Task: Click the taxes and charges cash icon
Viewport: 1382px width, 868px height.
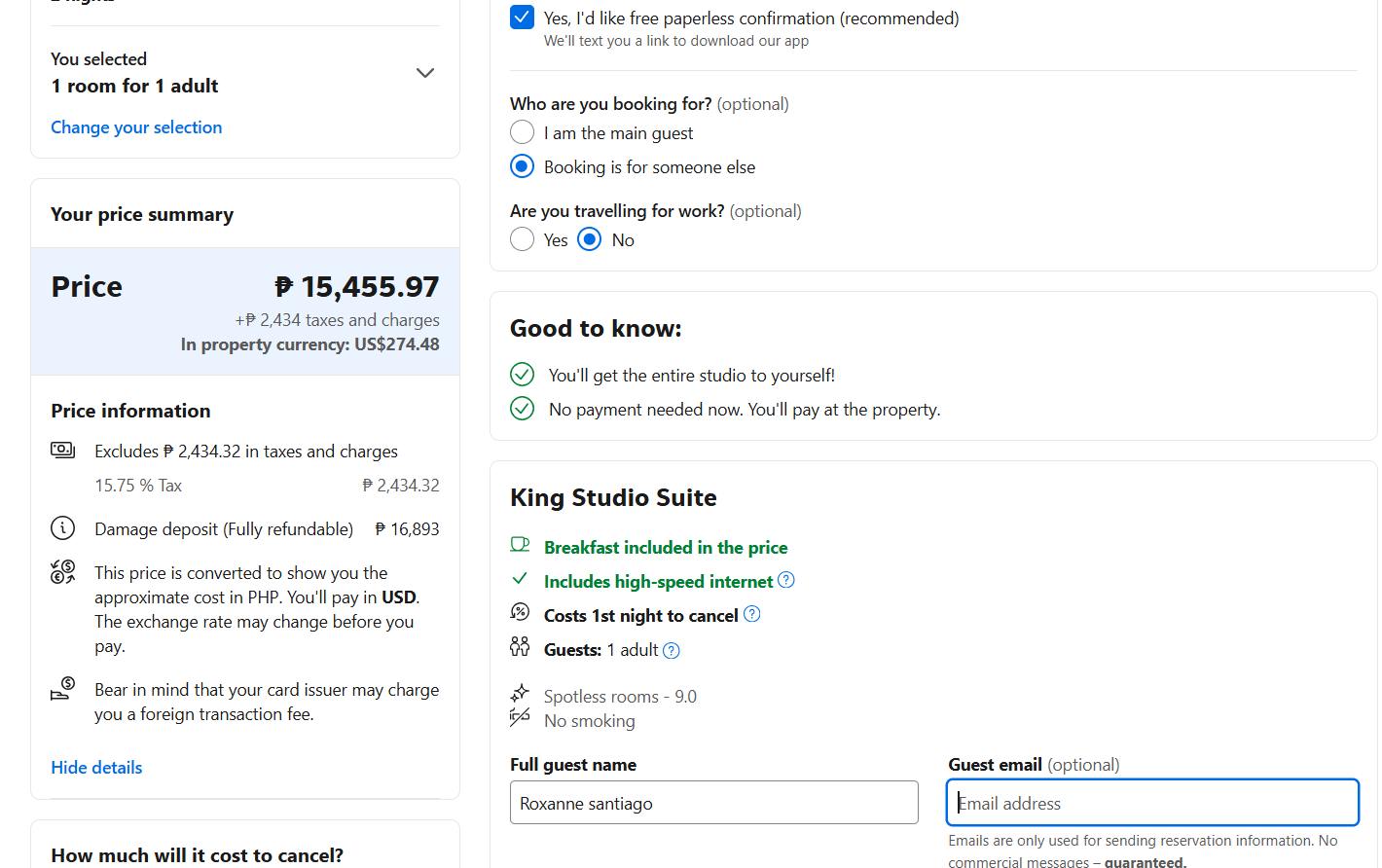Action: (x=62, y=450)
